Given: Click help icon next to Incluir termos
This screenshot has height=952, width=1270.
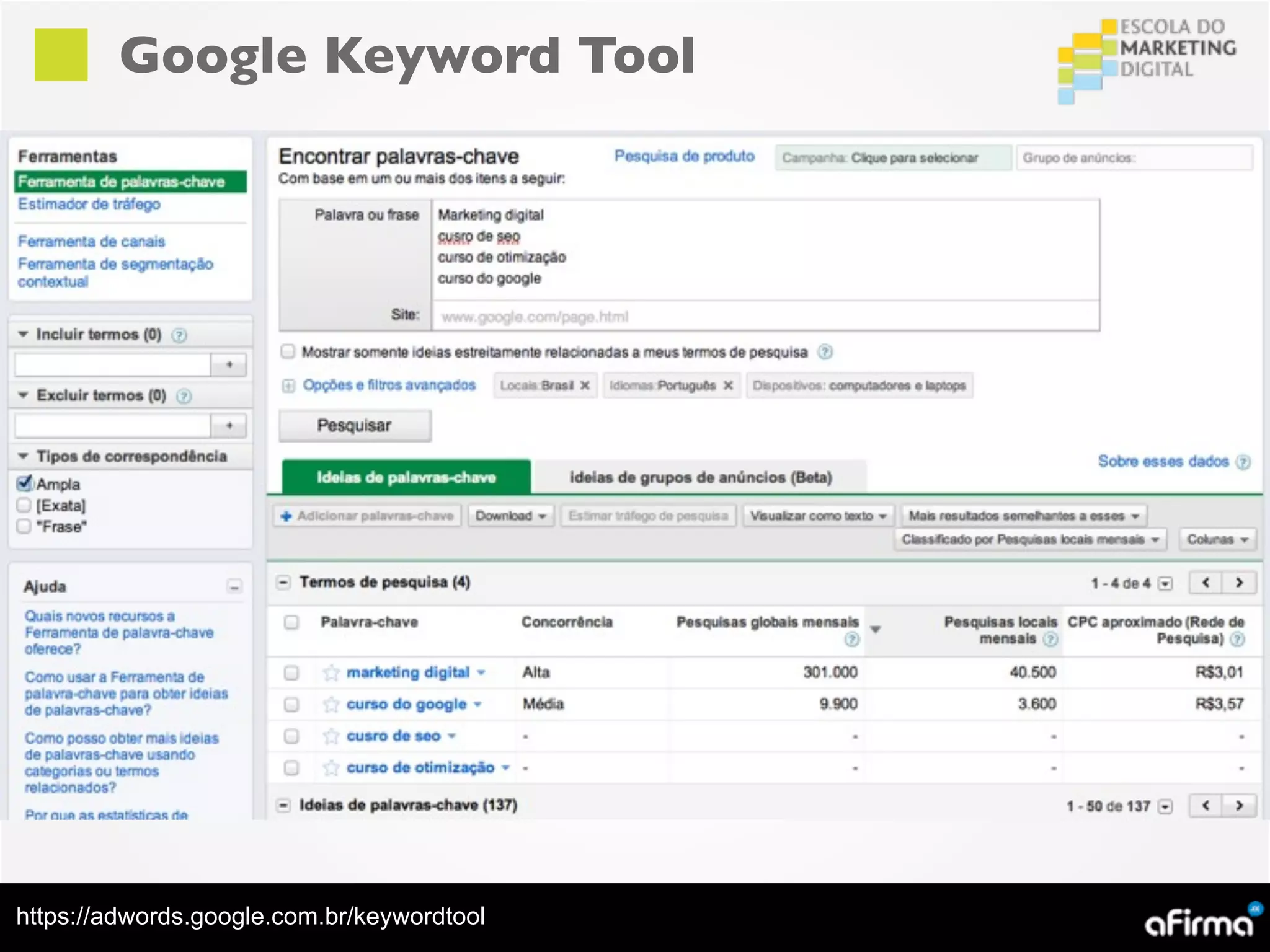Looking at the screenshot, I should [179, 335].
